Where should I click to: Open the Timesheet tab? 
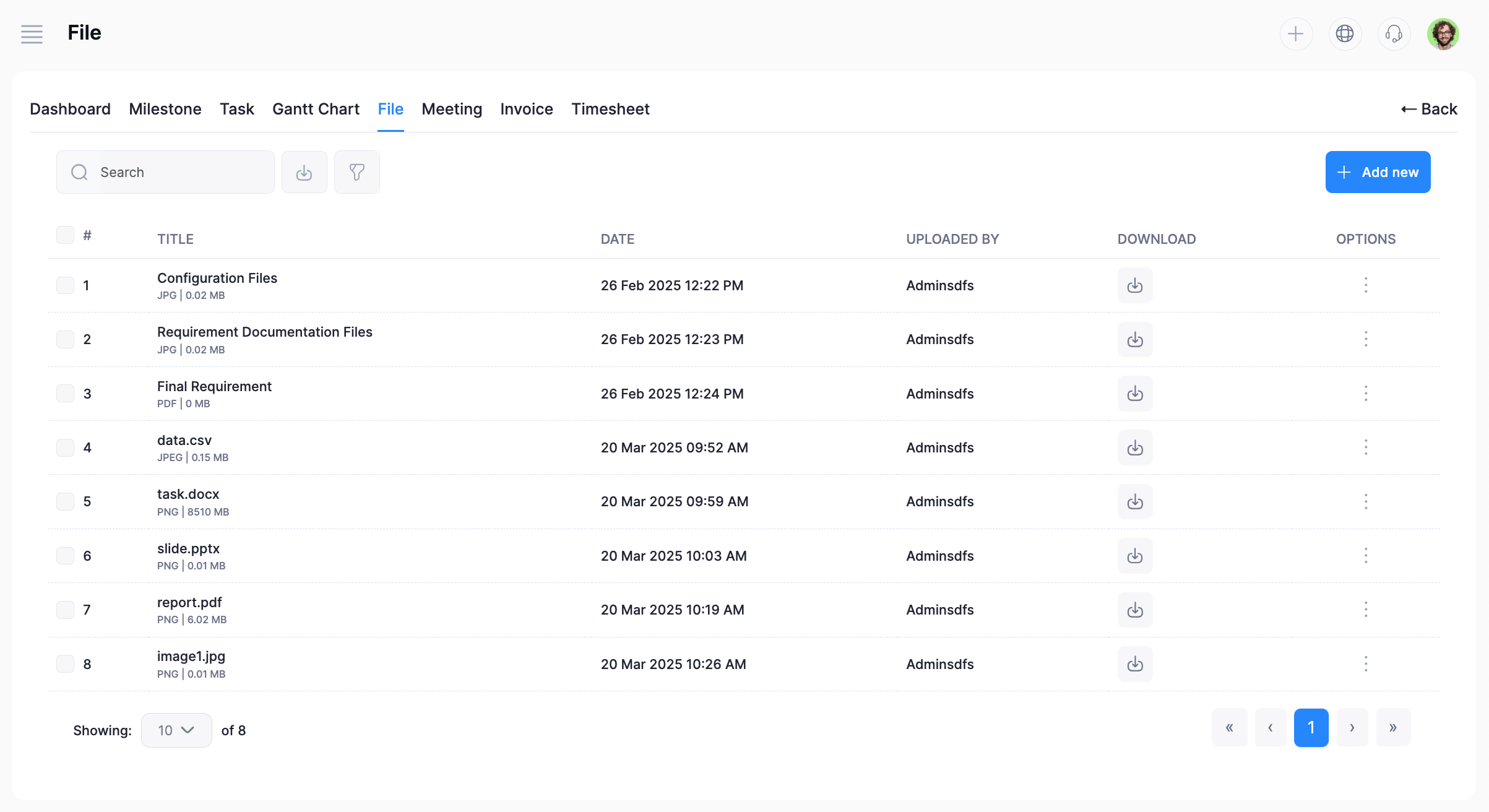610,109
